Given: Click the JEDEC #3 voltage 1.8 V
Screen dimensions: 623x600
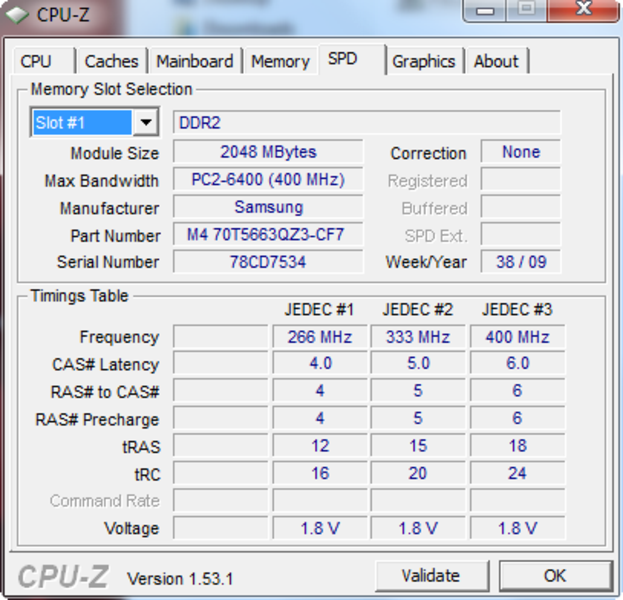Looking at the screenshot, I should pyautogui.click(x=517, y=528).
